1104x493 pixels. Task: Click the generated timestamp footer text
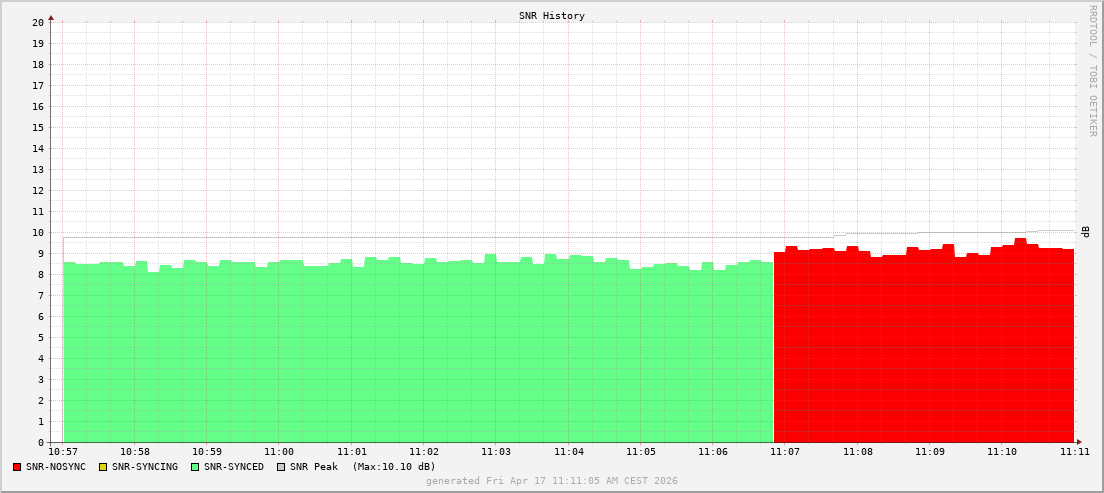click(x=551, y=481)
